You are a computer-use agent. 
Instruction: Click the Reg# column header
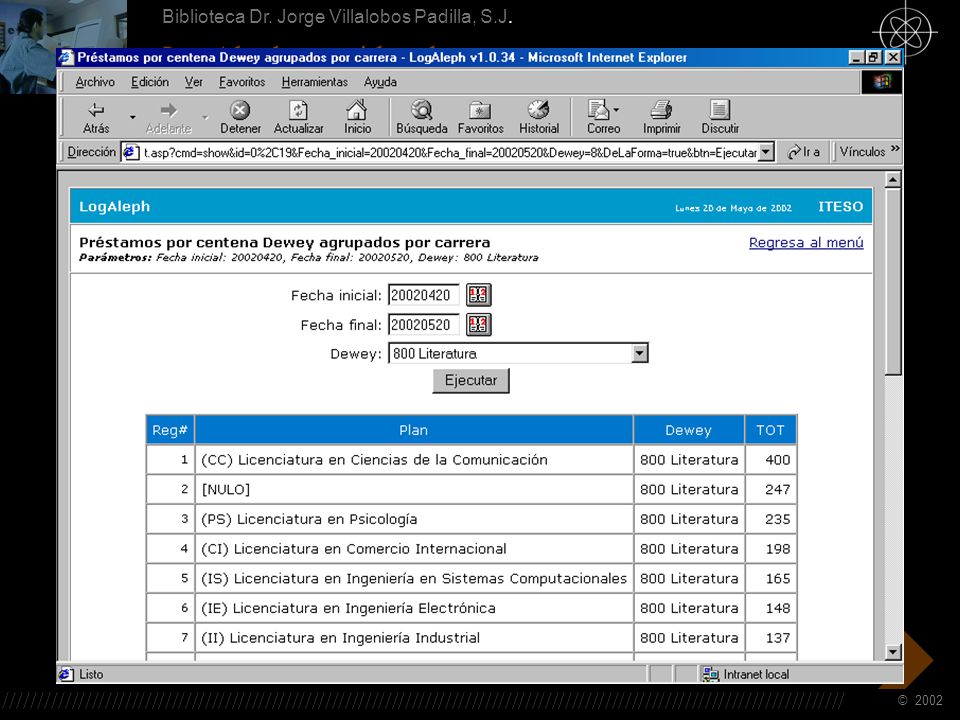pos(170,430)
